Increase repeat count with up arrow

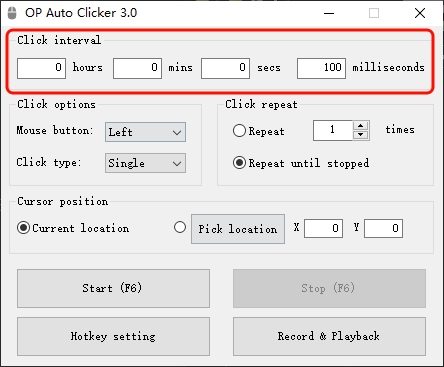click(360, 126)
